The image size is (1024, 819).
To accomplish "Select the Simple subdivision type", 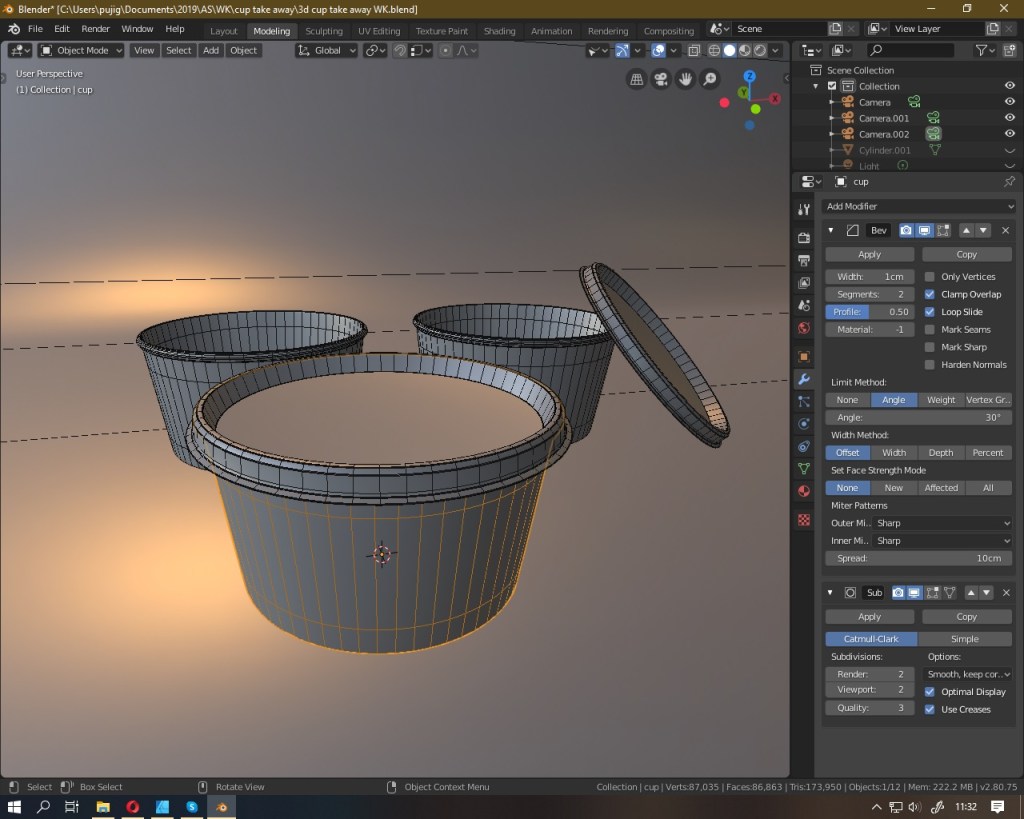I will 964,639.
